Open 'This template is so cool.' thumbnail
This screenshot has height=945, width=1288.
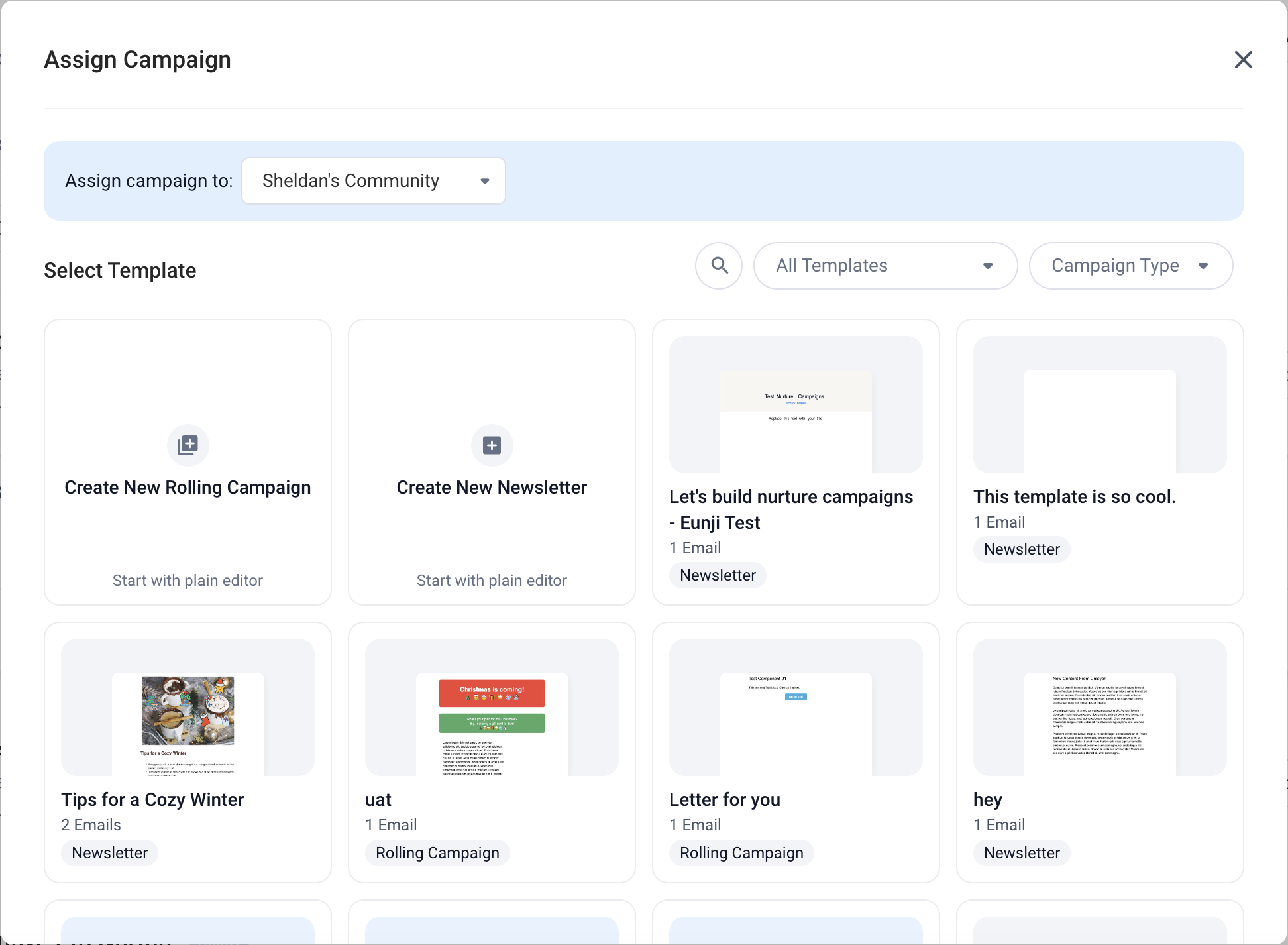[x=1100, y=404]
